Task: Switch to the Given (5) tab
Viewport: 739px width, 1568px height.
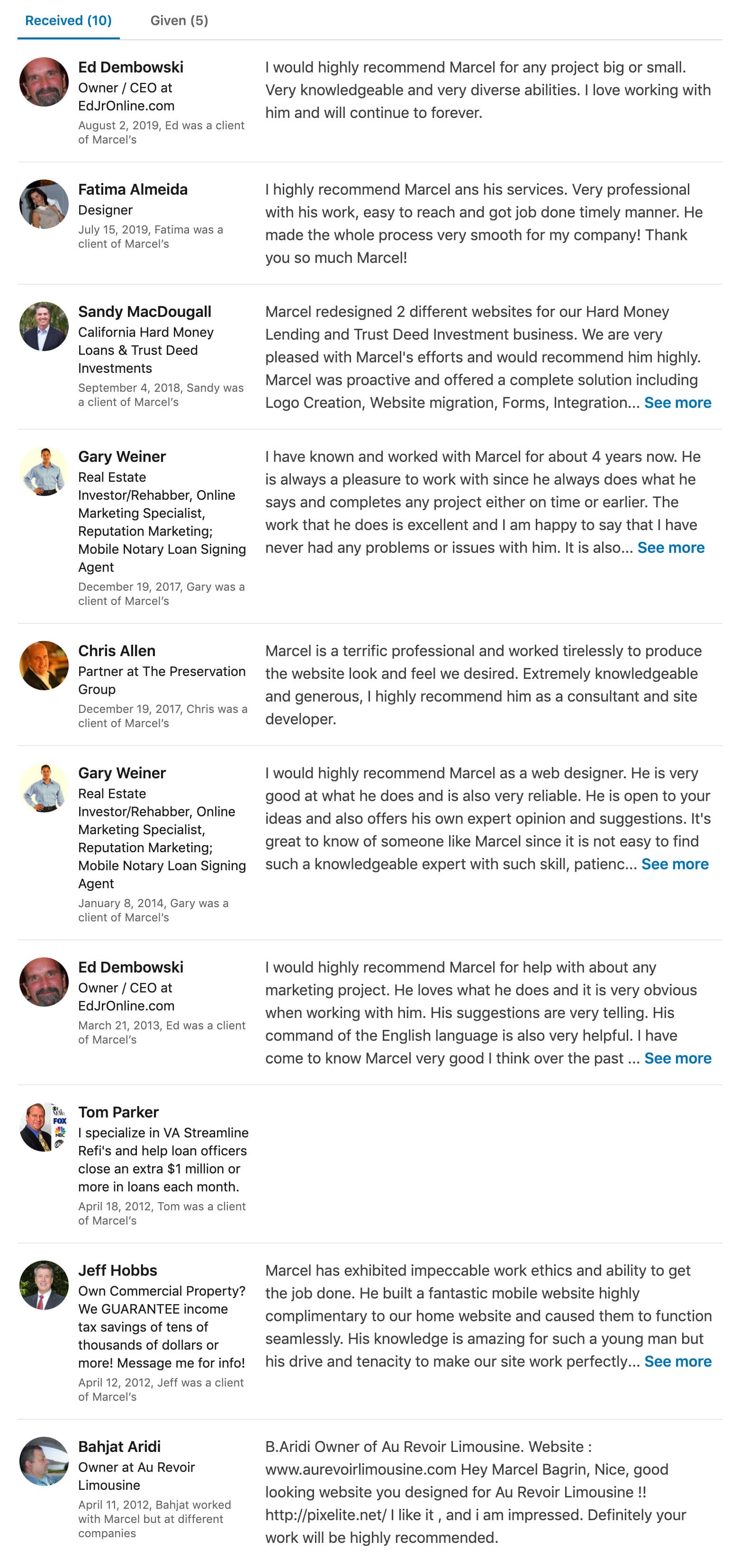Action: click(x=179, y=20)
